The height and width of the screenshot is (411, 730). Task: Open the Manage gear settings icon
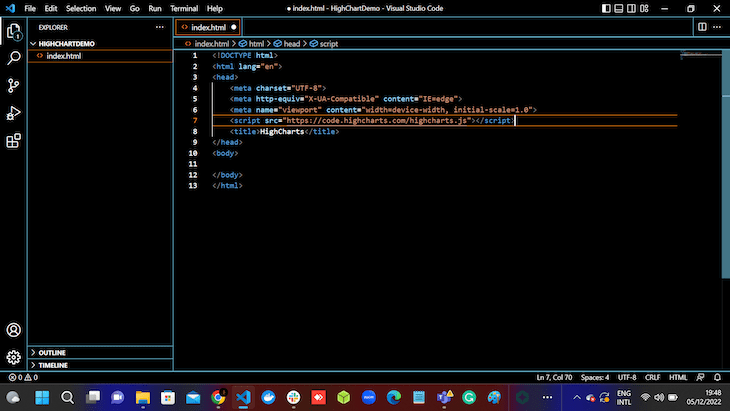(14, 357)
